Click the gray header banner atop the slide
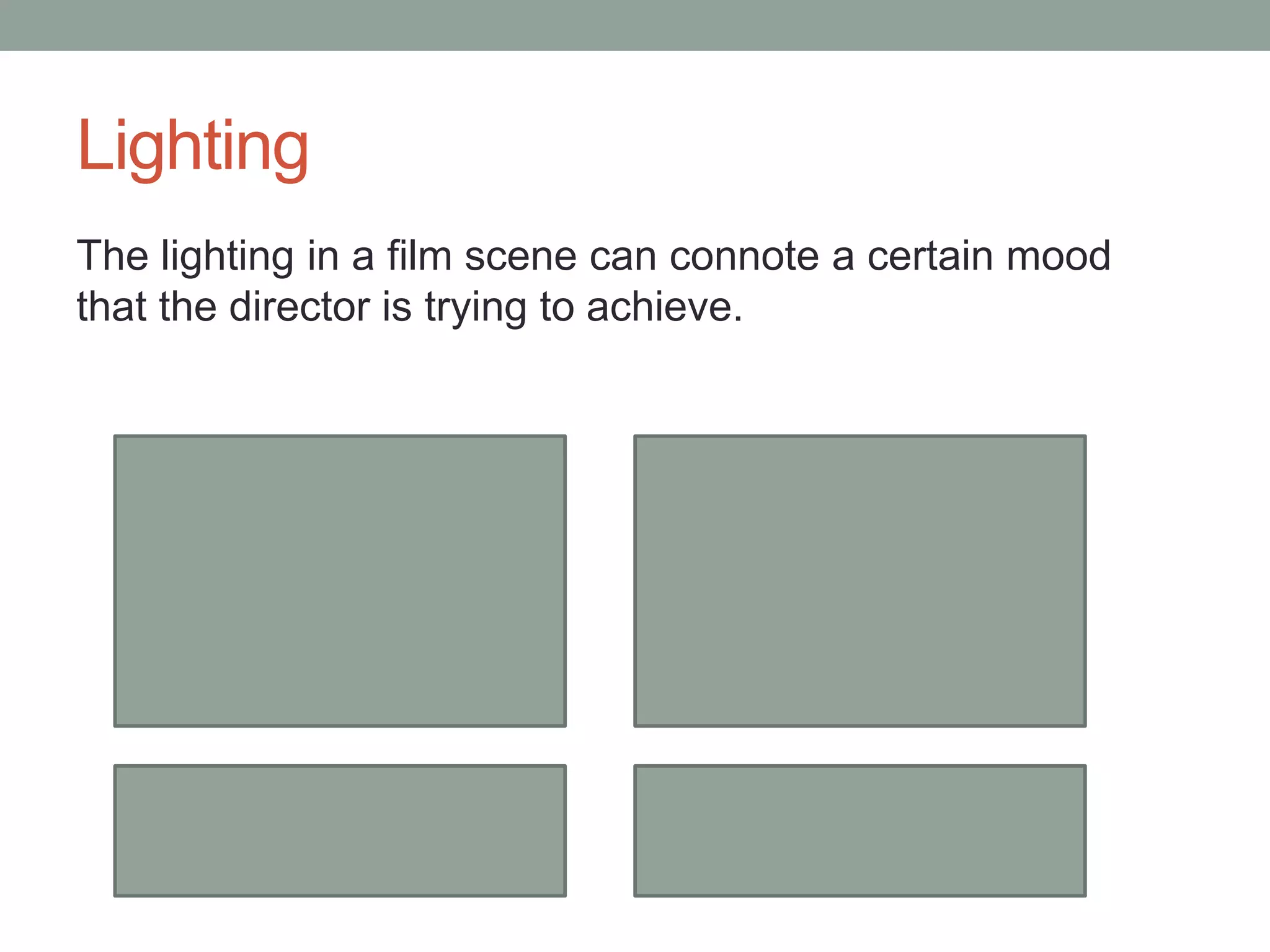This screenshot has width=1270, height=952. (635, 25)
